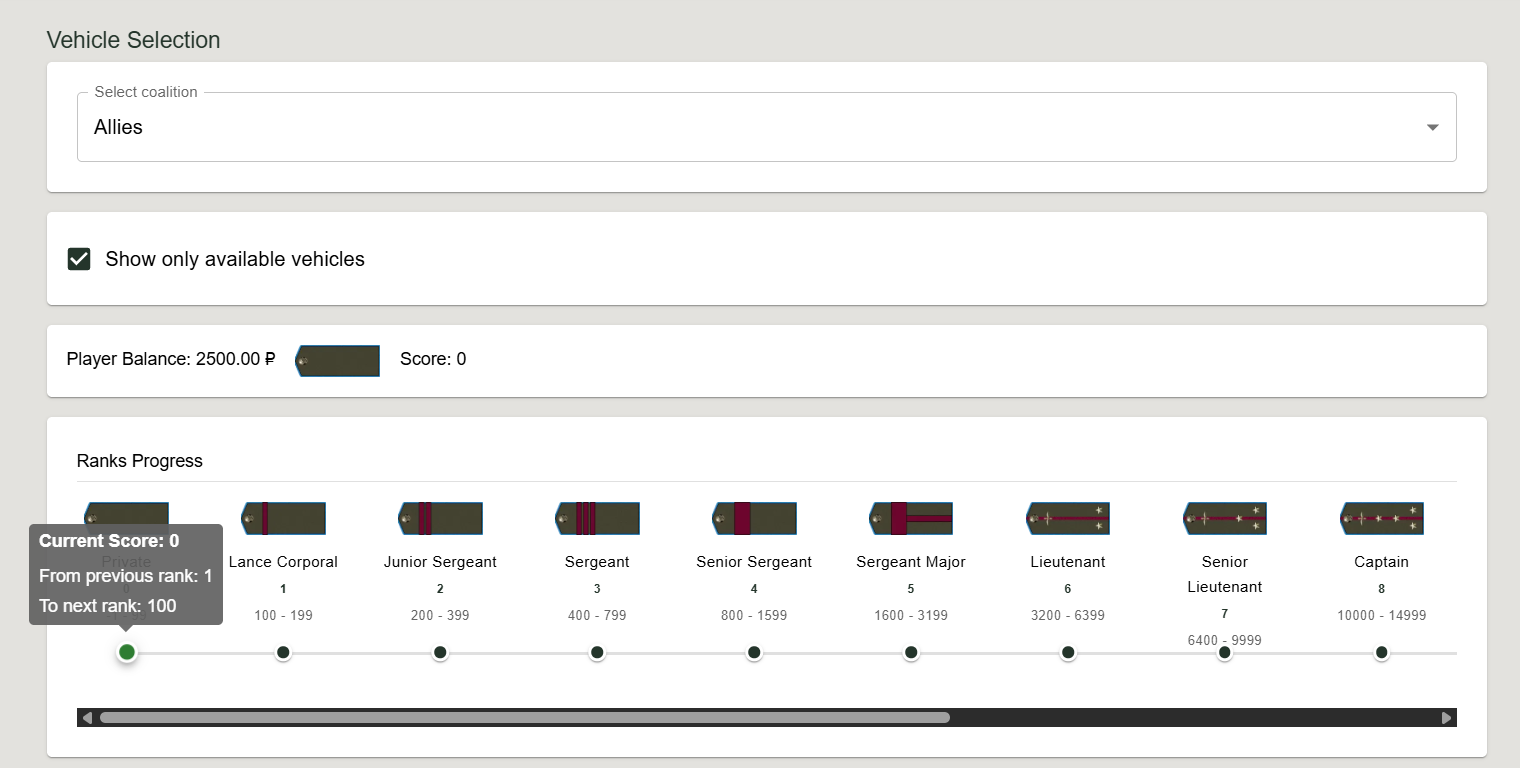Click the Captain four-star epaulette icon
Screen dimensions: 1520x768
(1382, 518)
